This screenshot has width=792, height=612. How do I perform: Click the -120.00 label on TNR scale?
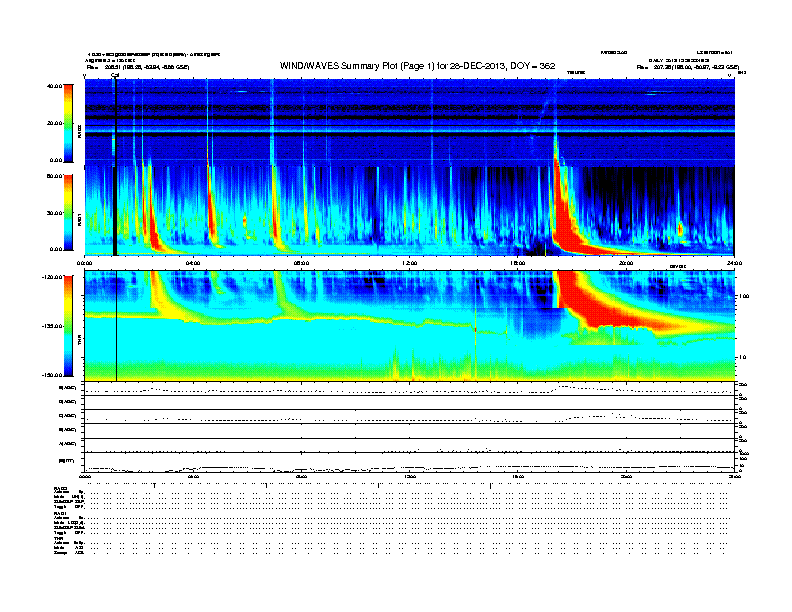click(x=53, y=277)
